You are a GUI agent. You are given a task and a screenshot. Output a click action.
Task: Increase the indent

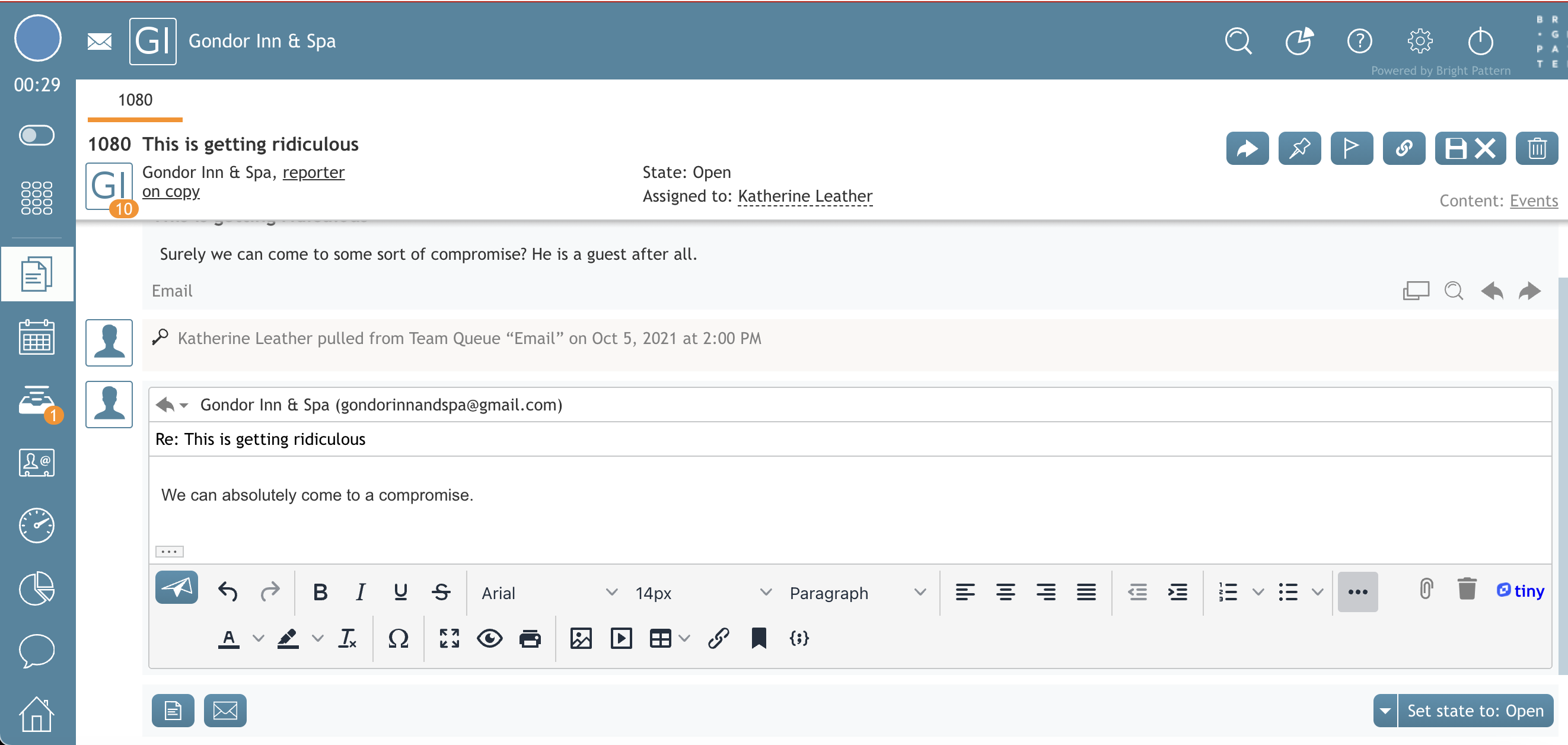tap(1178, 591)
